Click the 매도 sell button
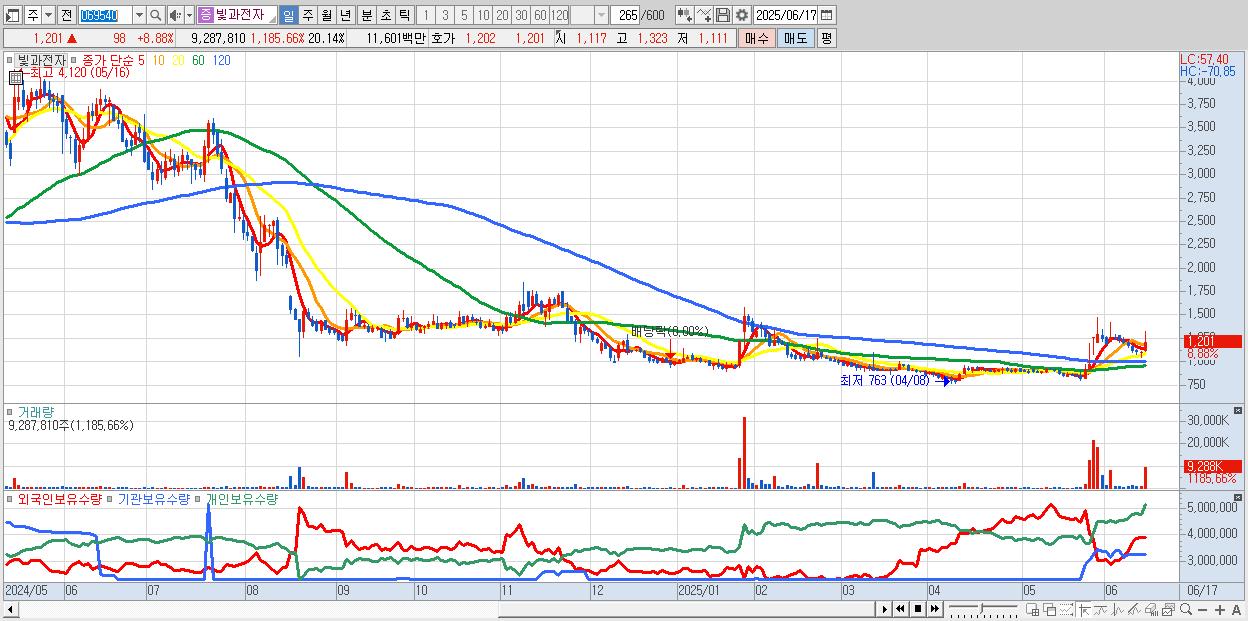The image size is (1248, 621). [x=796, y=38]
